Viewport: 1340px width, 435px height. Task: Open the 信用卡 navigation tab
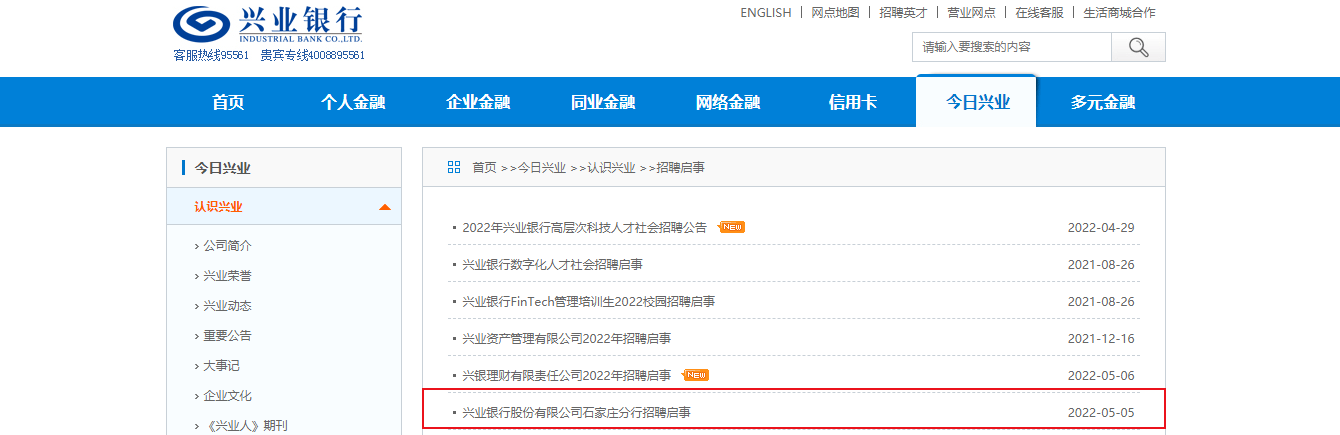[853, 102]
